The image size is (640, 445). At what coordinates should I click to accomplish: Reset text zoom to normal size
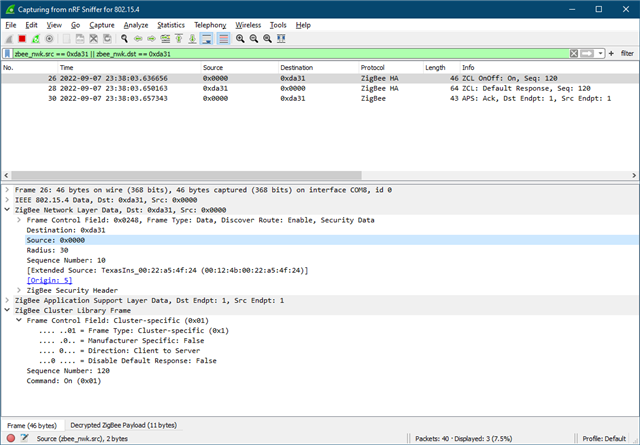267,39
